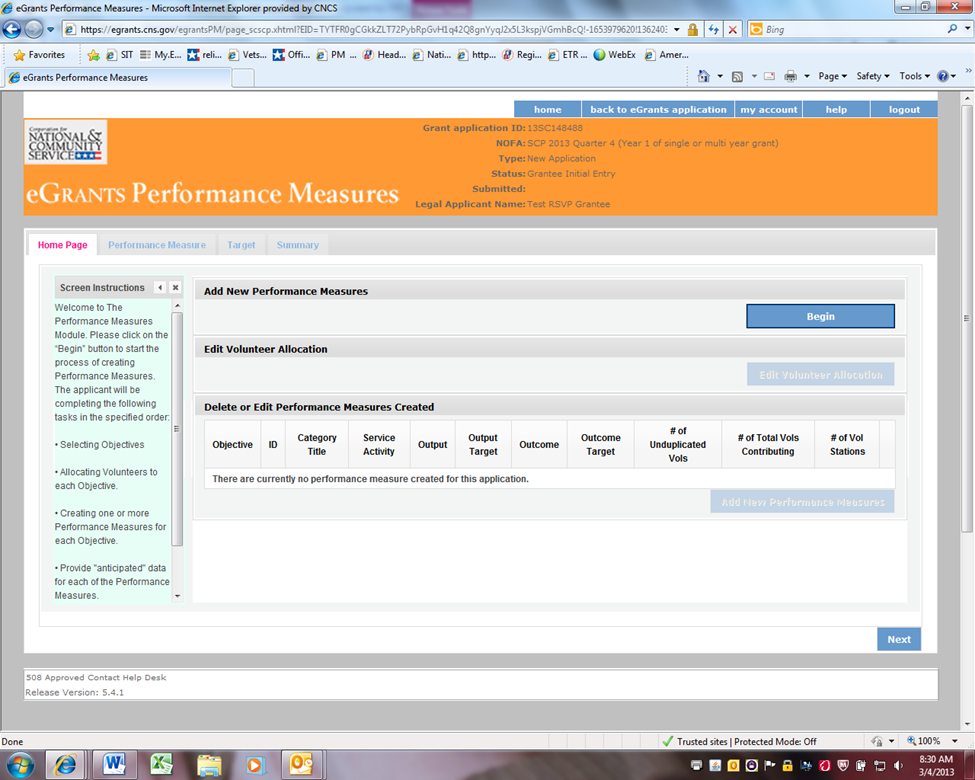This screenshot has height=780, width=975.
Task: Open the Safety dropdown menu
Action: [x=873, y=76]
